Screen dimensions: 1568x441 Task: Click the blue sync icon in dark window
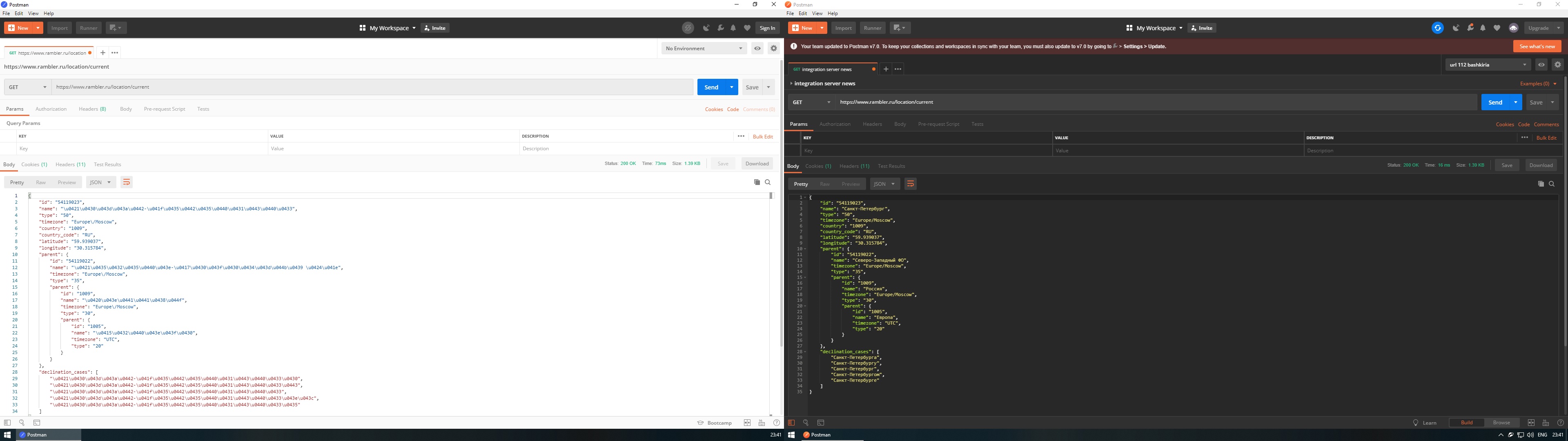(x=1437, y=28)
